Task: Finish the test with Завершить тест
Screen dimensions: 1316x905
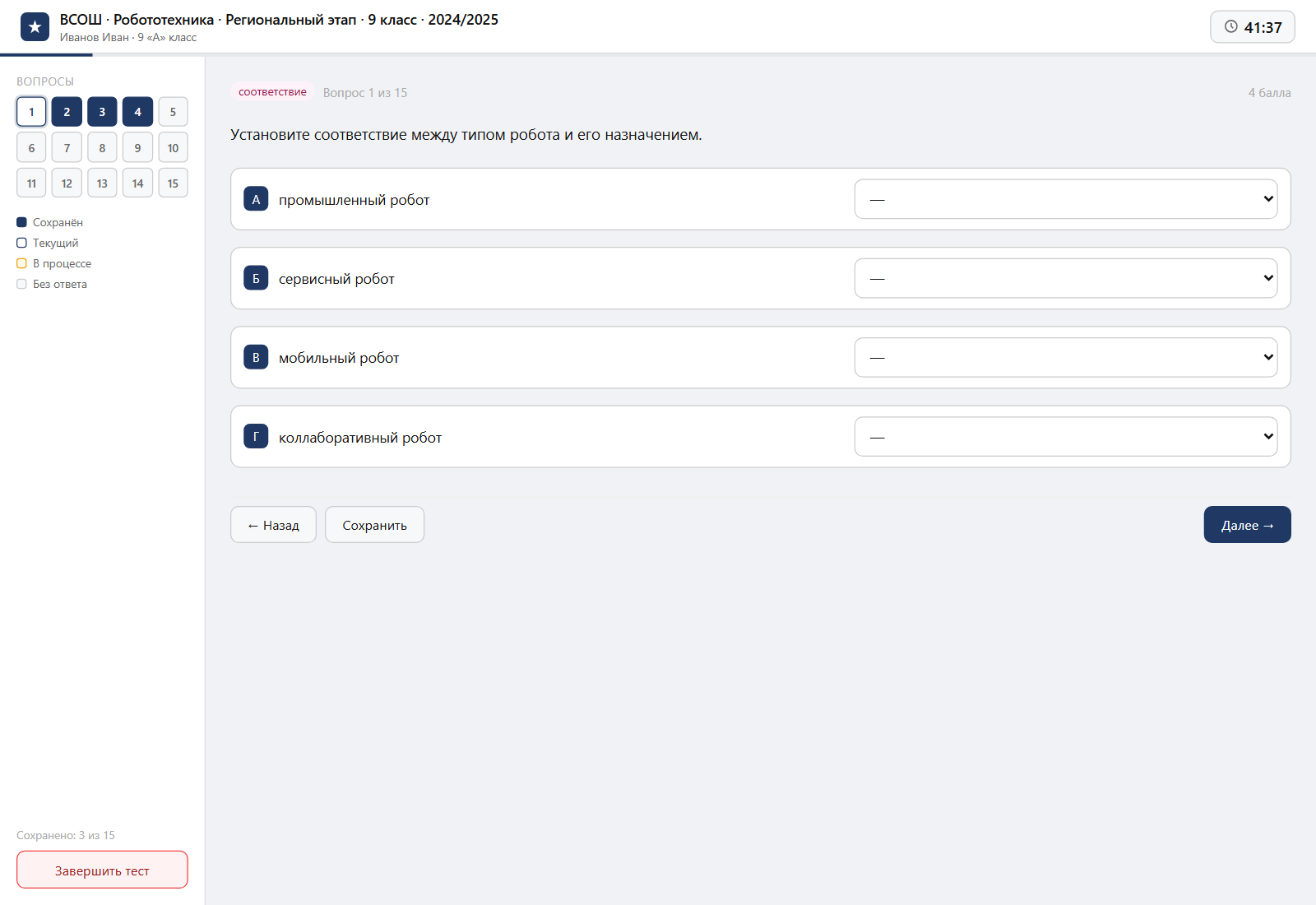Action: tap(102, 870)
